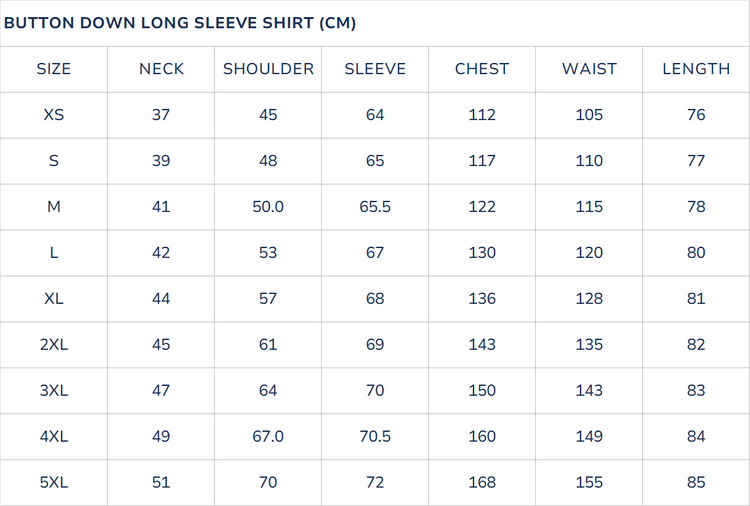Select the CHEST column header
This screenshot has width=750, height=506.
482,69
